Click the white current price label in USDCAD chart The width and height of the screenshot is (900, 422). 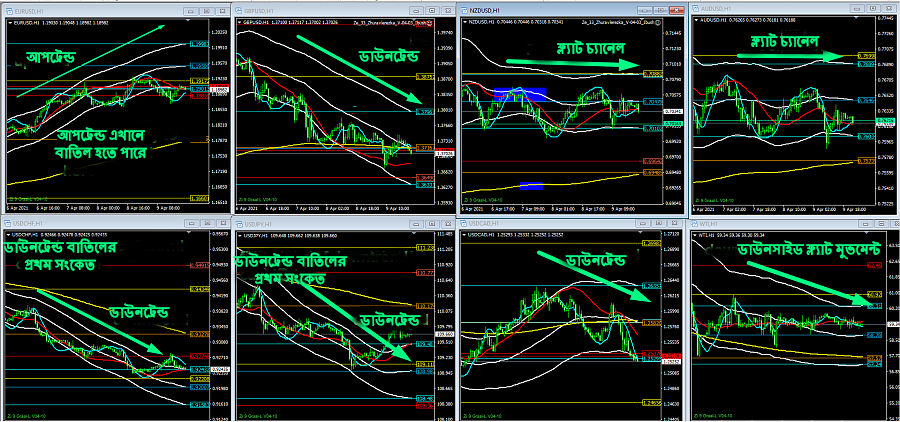click(672, 362)
